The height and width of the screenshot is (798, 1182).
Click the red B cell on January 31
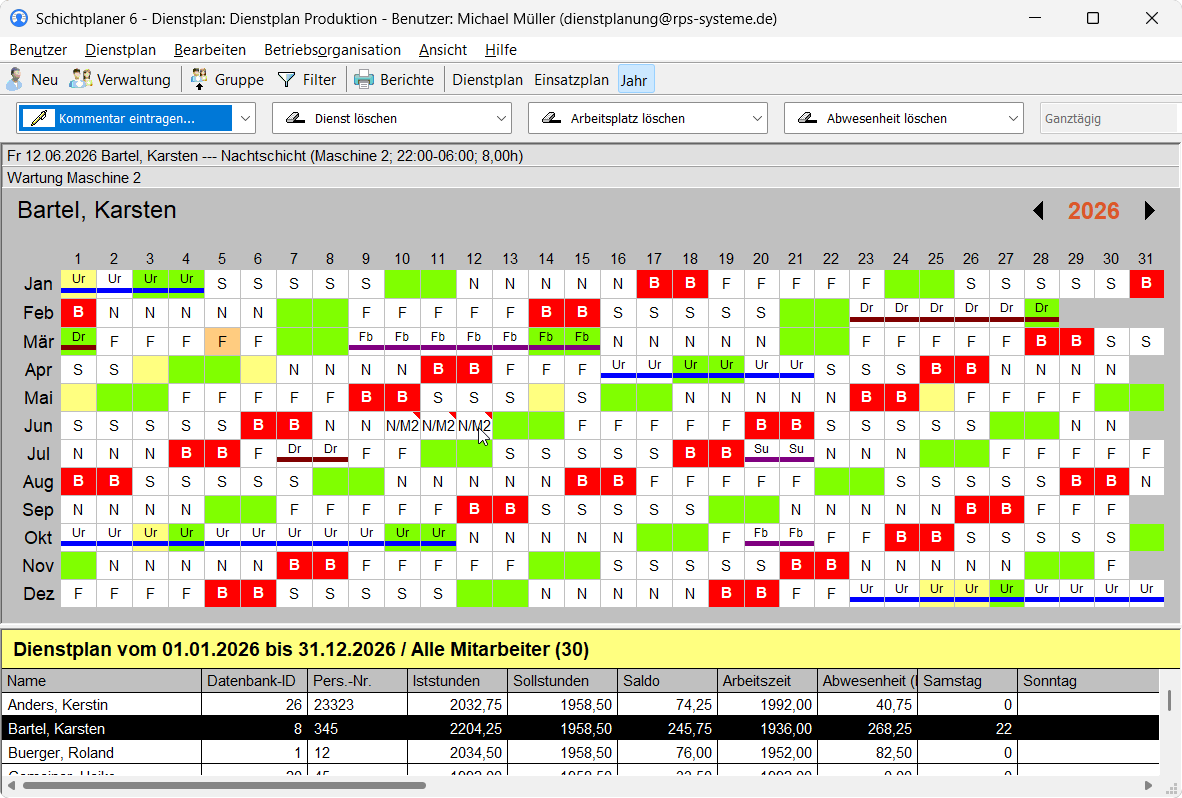1146,284
